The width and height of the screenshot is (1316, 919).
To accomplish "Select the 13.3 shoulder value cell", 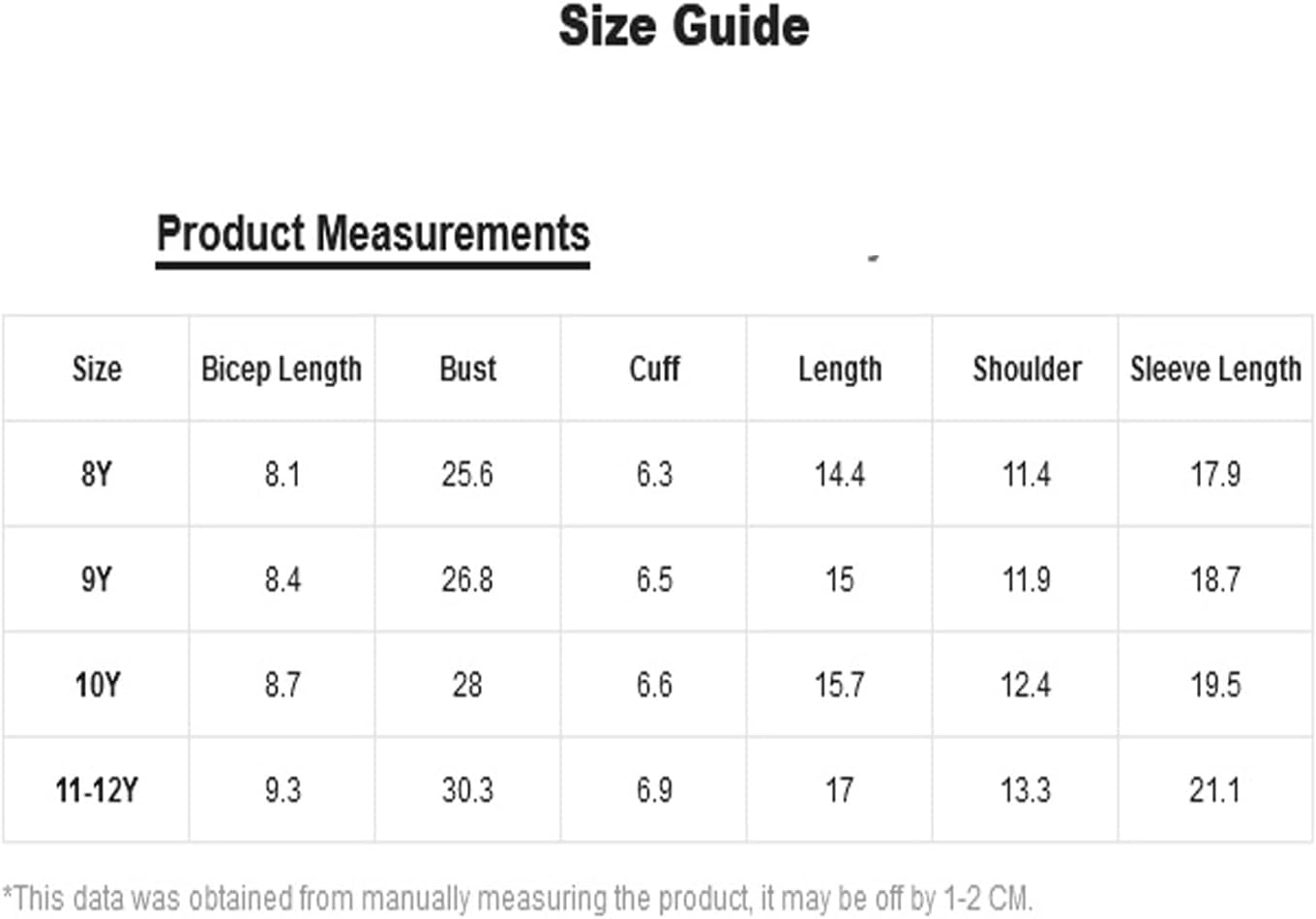I will (1026, 790).
